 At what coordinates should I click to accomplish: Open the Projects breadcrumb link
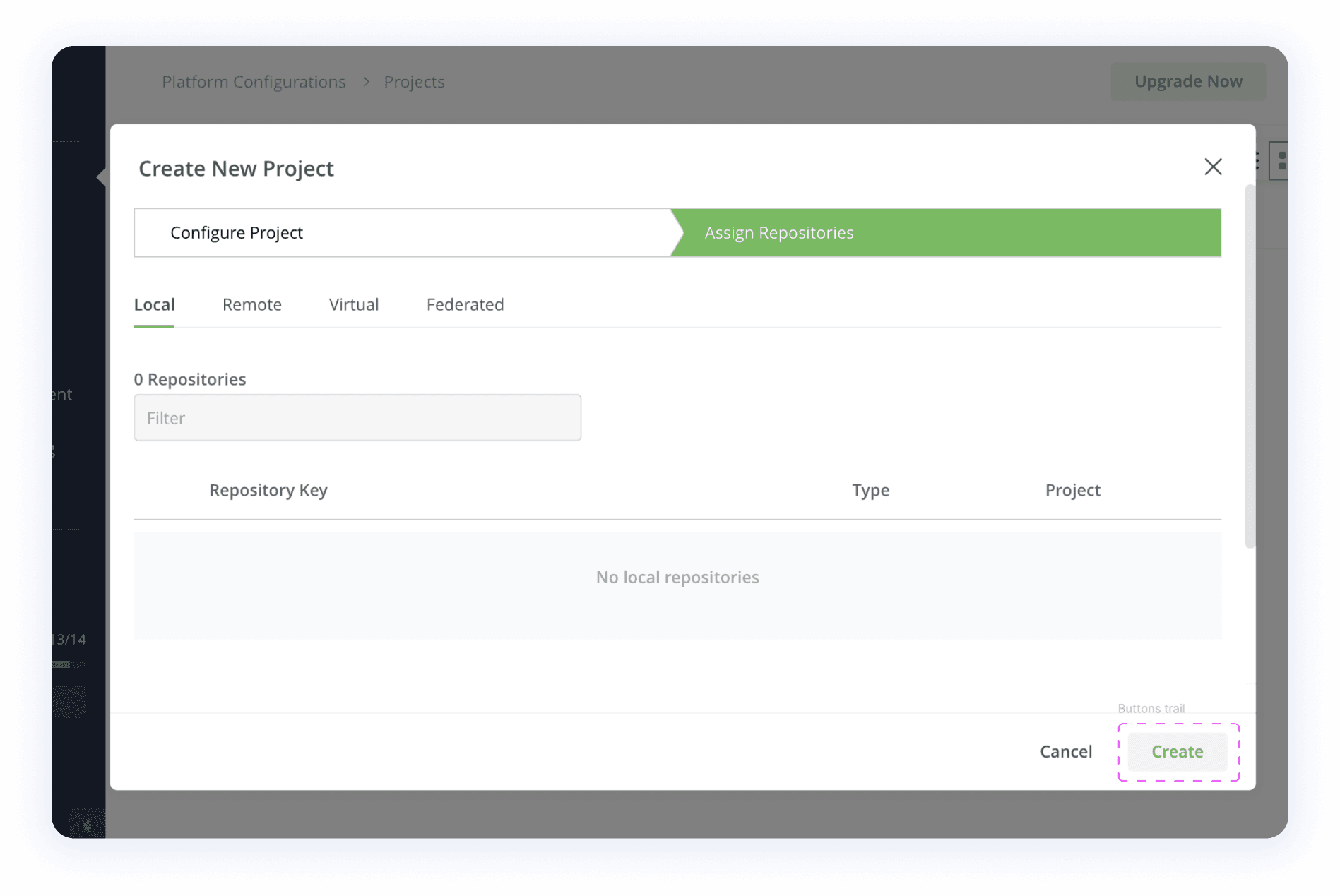(x=414, y=82)
